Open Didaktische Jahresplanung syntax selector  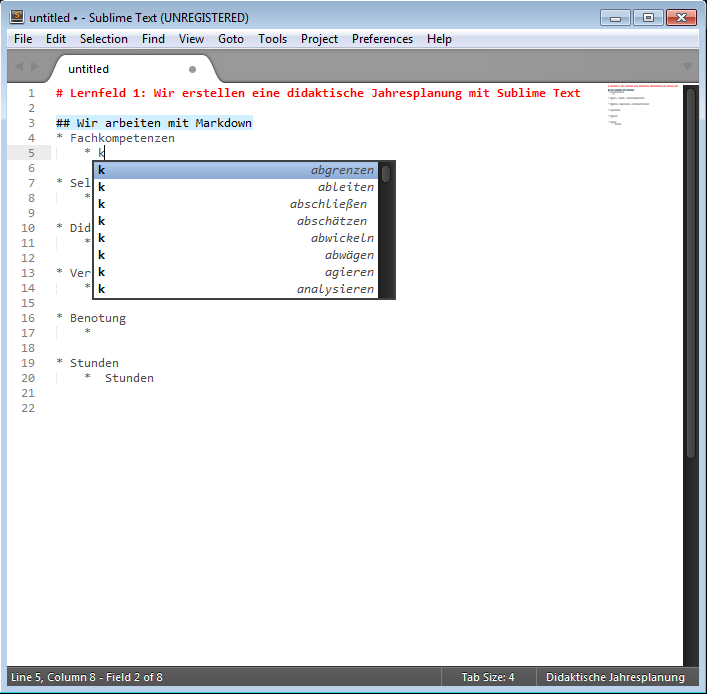pos(615,677)
